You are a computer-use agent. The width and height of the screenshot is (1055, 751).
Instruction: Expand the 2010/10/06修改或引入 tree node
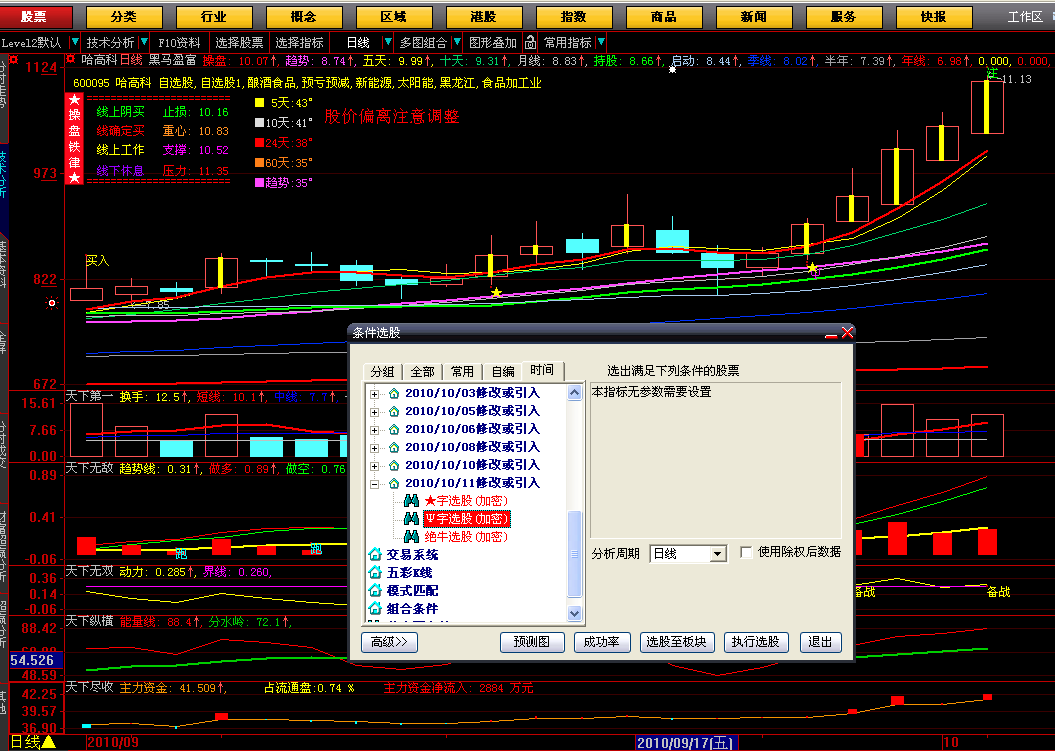tap(375, 430)
